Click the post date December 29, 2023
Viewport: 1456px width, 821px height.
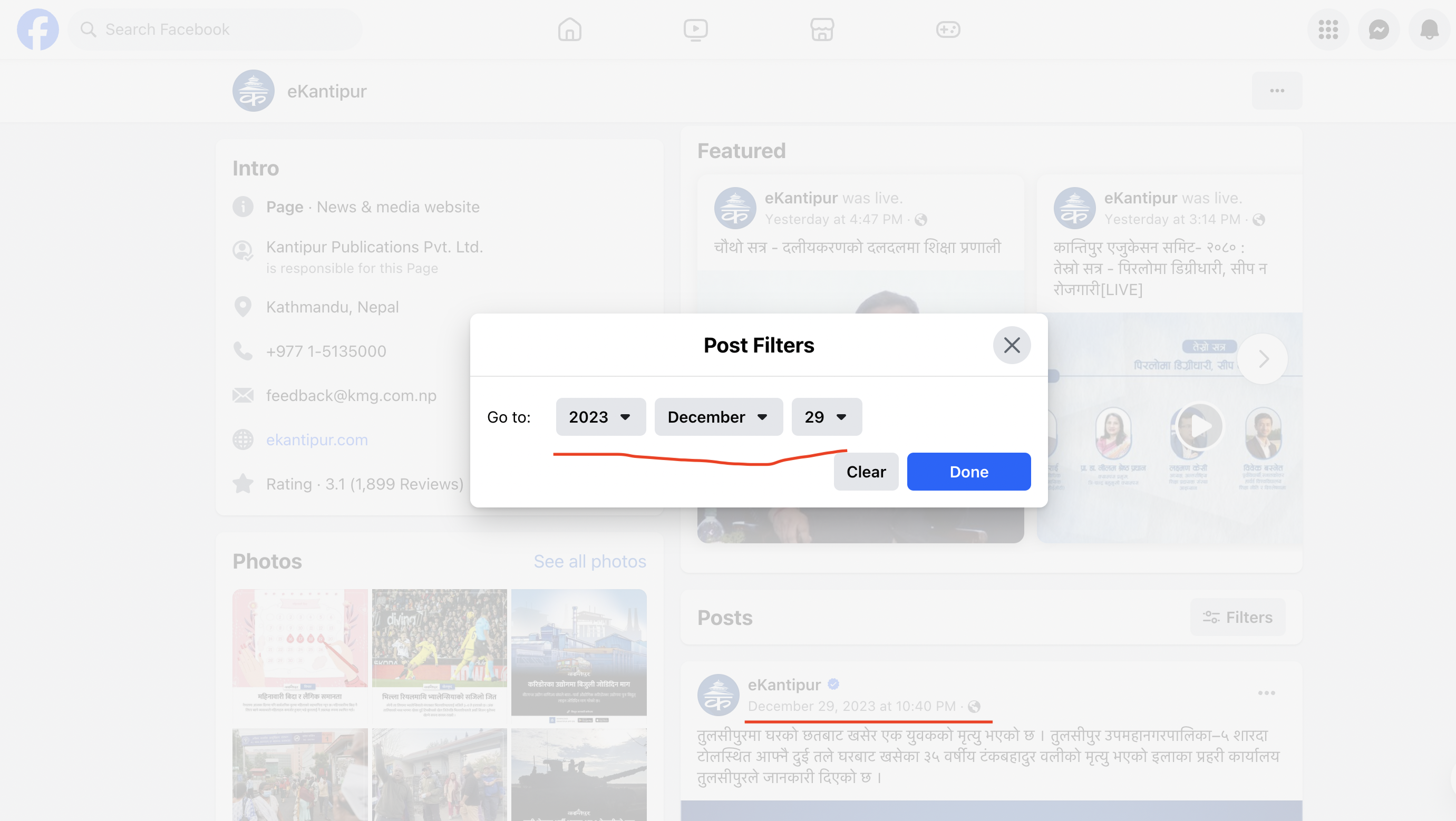click(852, 706)
